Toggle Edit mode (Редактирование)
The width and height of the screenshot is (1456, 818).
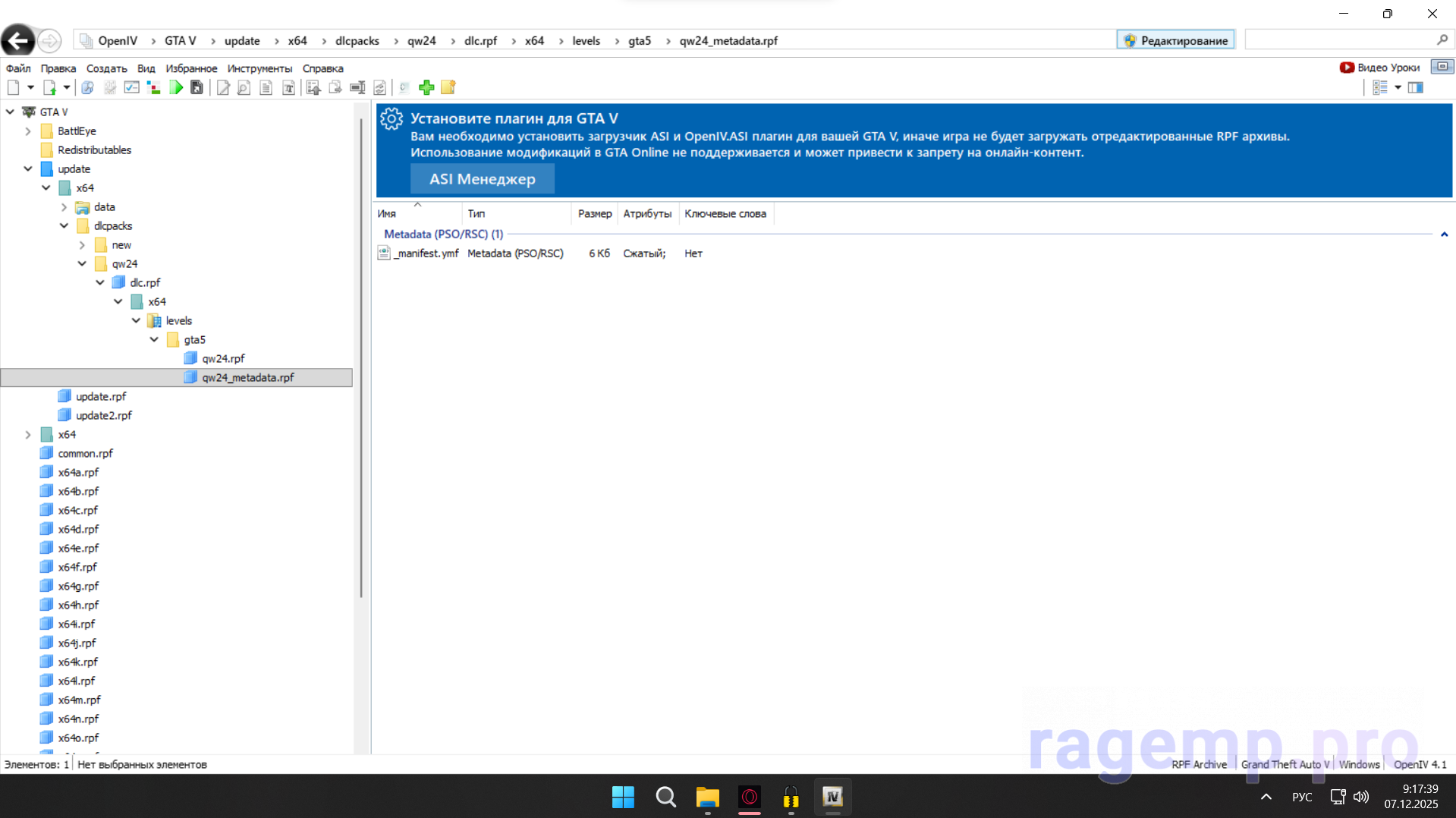[x=1175, y=40]
